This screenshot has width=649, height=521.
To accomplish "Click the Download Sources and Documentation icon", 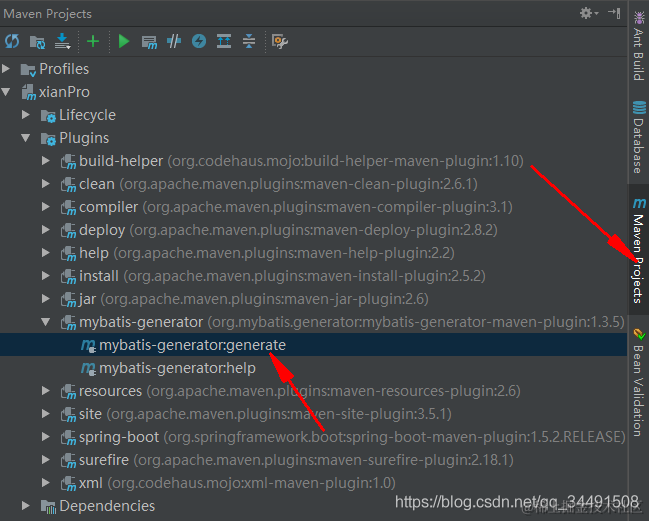I will pyautogui.click(x=62, y=41).
